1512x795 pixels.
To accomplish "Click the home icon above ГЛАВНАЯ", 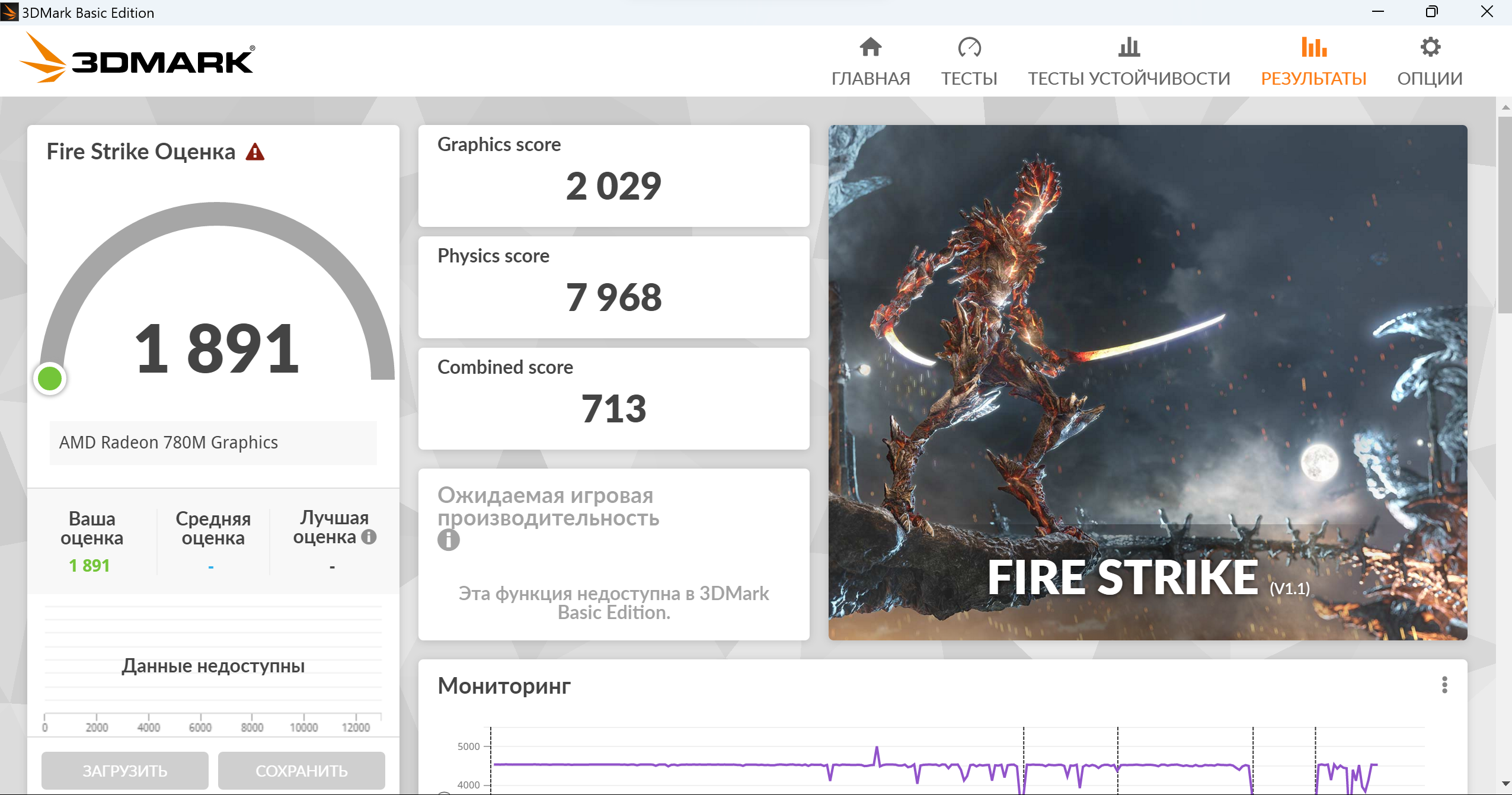I will click(870, 47).
